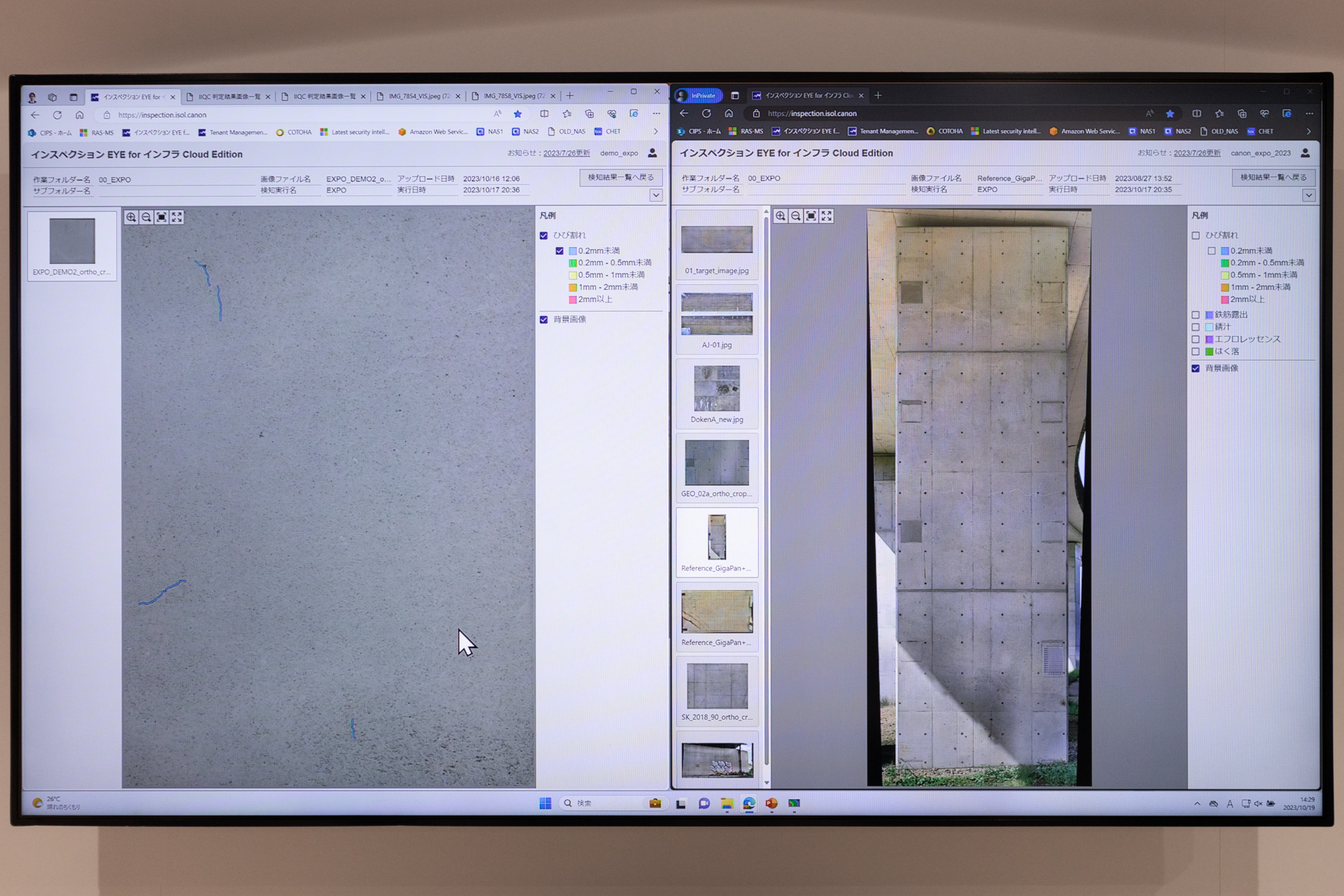Click zoom-in magnifier in right viewer
Image resolution: width=1344 pixels, height=896 pixels.
(780, 216)
